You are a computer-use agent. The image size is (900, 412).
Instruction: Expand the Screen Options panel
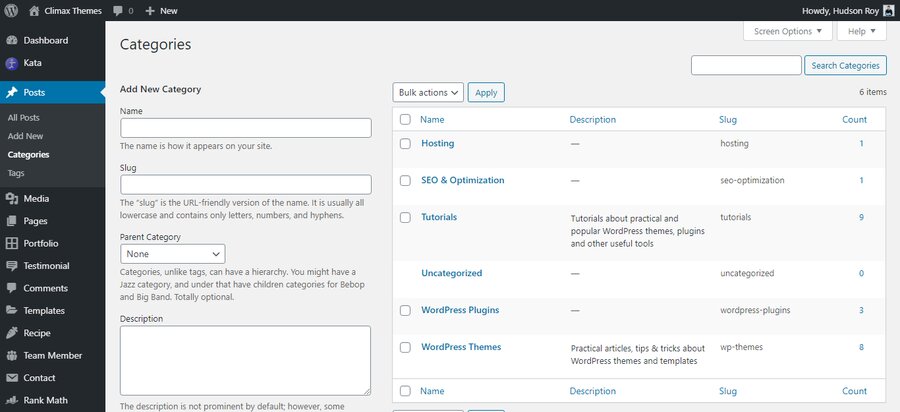[x=788, y=32]
